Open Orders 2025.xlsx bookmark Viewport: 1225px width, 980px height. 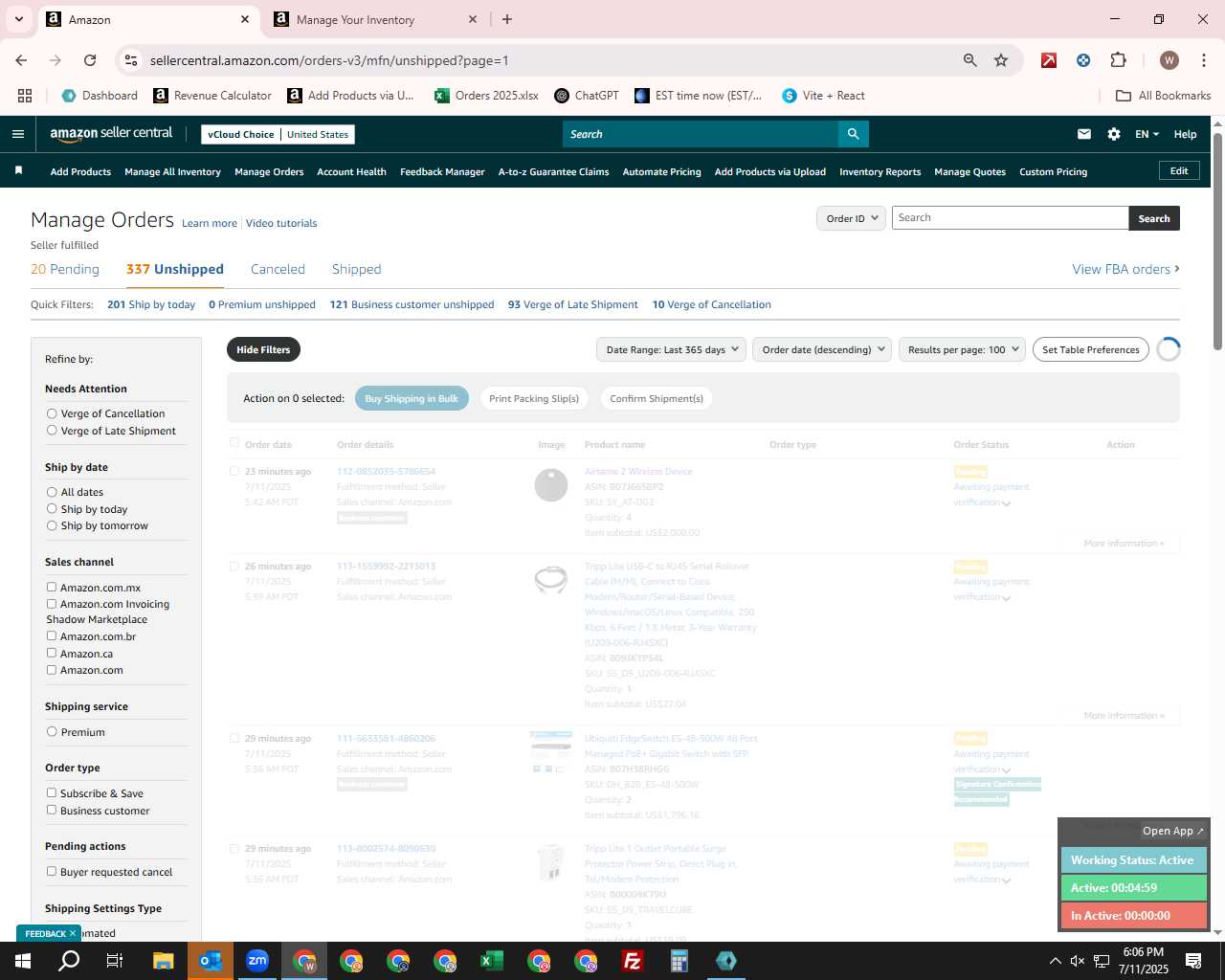[486, 96]
